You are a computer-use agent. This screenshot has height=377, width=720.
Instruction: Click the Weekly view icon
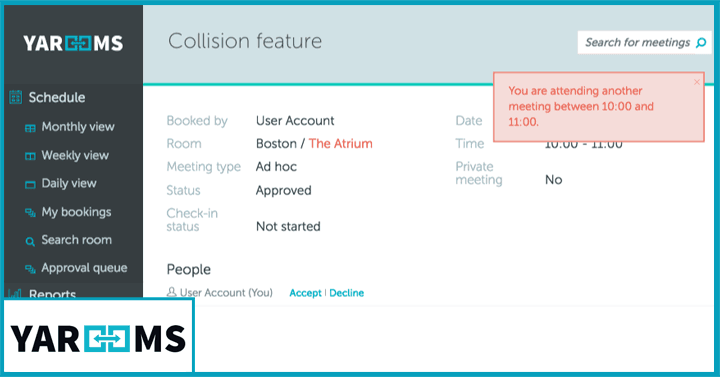[30, 157]
